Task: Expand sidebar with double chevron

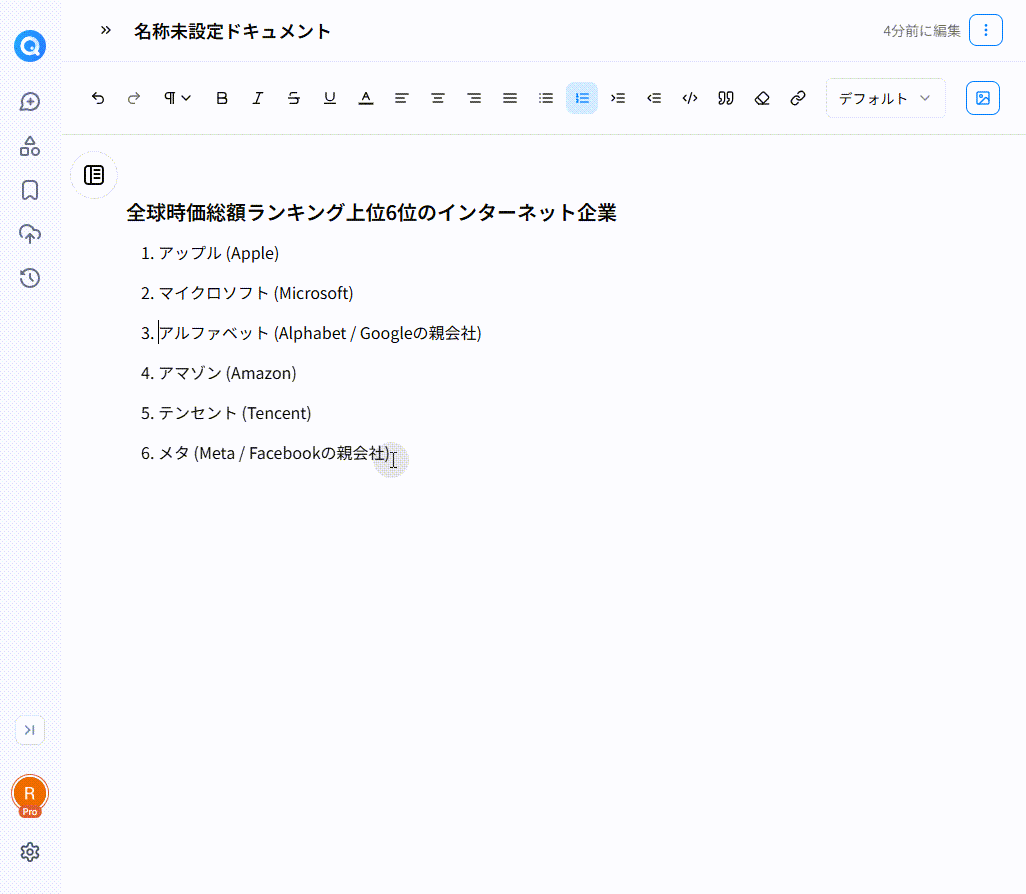Action: click(x=106, y=30)
